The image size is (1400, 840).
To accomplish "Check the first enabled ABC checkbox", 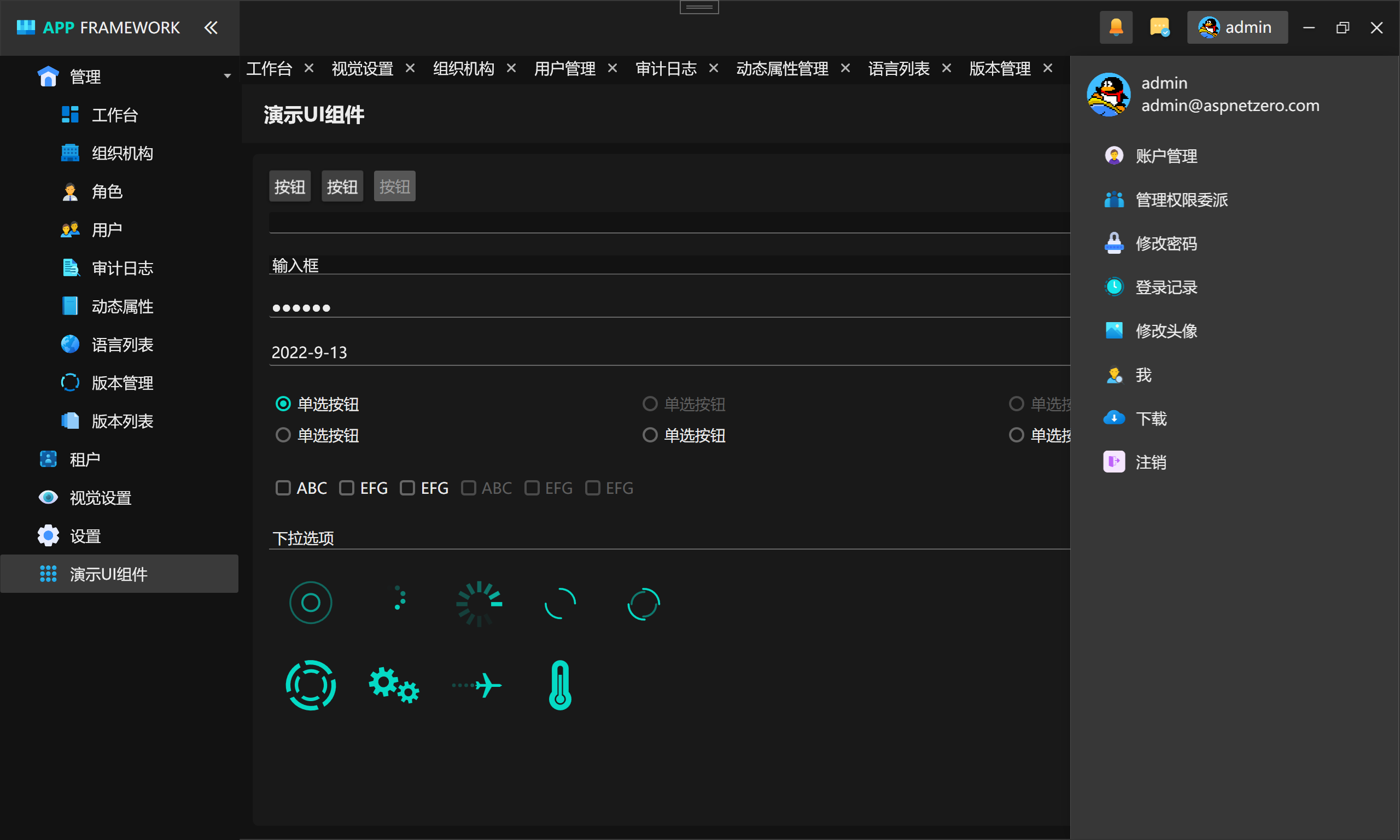I will click(x=283, y=488).
